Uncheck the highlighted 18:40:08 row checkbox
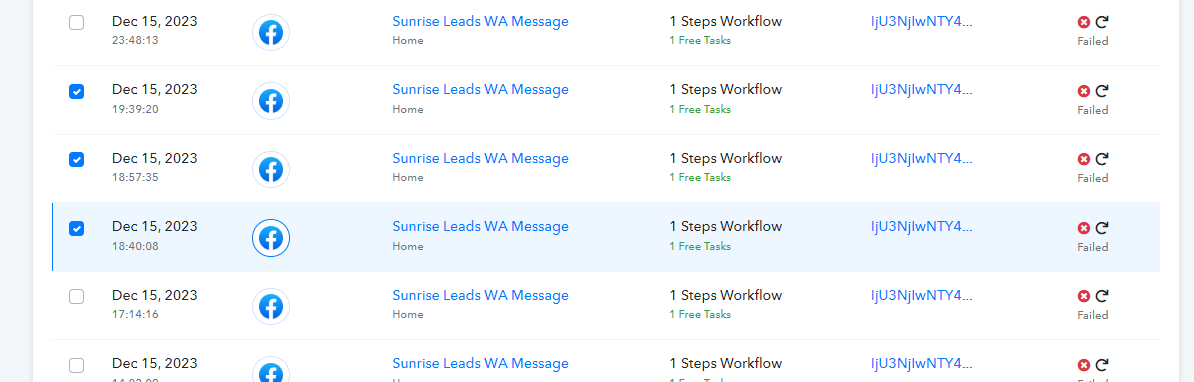 [77, 228]
